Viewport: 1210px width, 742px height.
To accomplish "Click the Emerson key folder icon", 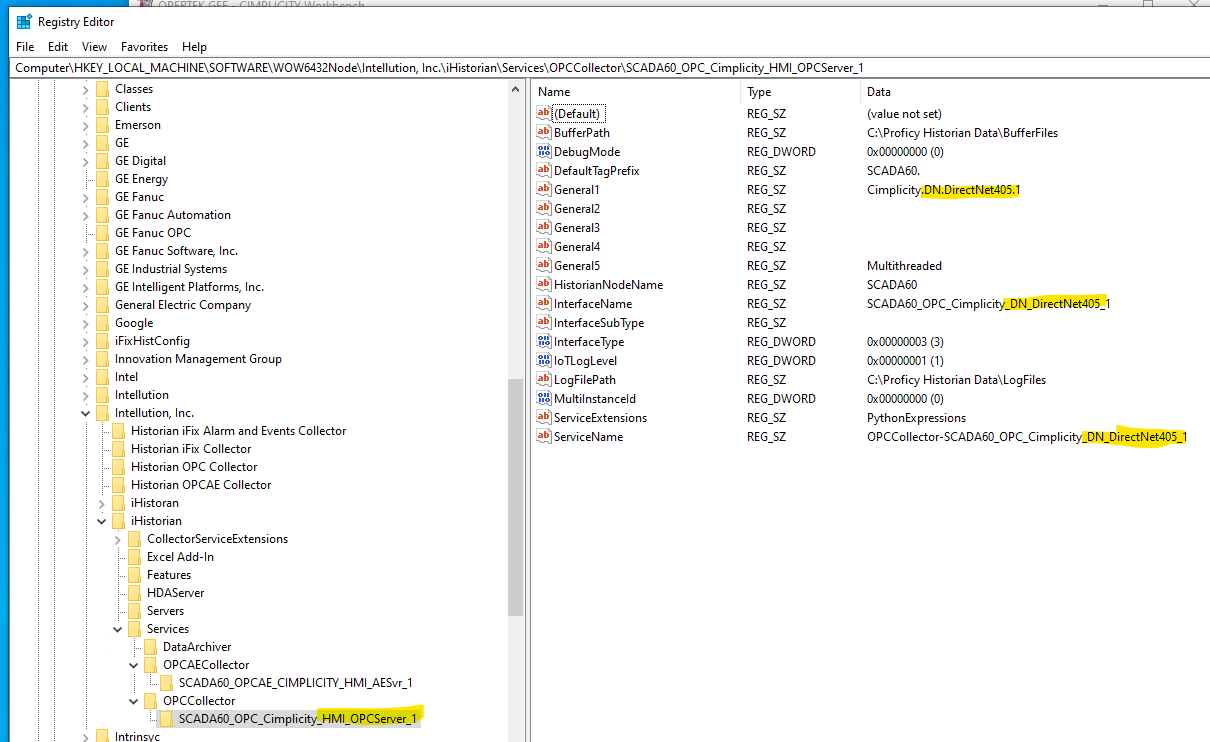I will point(102,125).
